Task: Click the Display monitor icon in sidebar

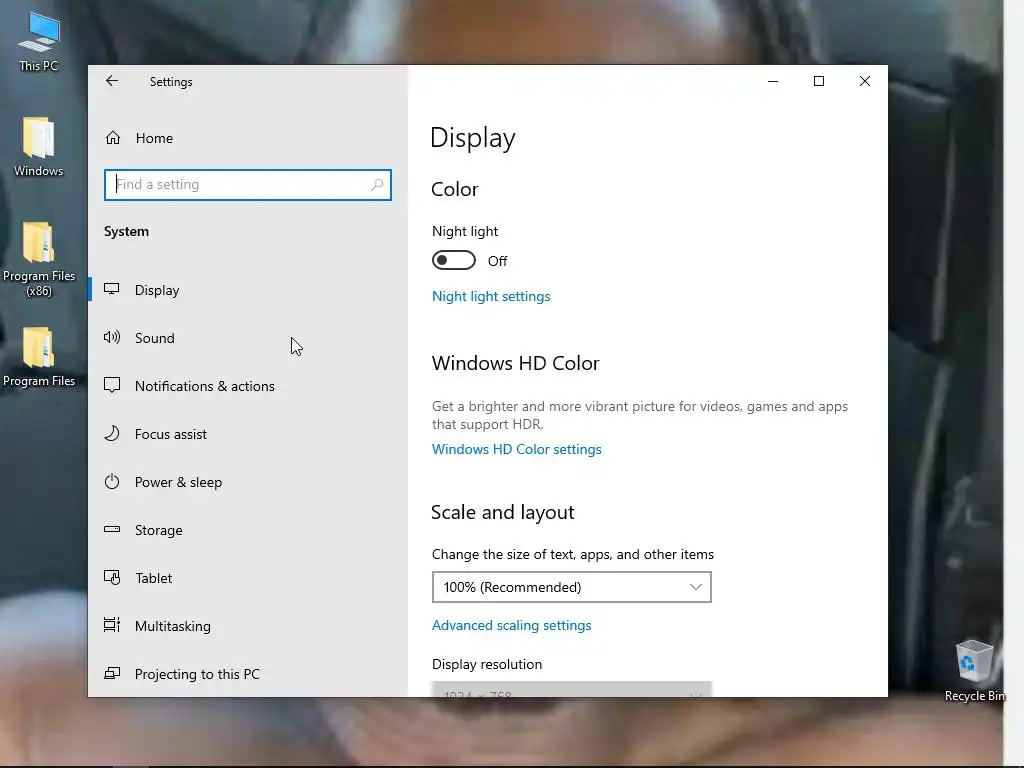Action: pos(112,289)
